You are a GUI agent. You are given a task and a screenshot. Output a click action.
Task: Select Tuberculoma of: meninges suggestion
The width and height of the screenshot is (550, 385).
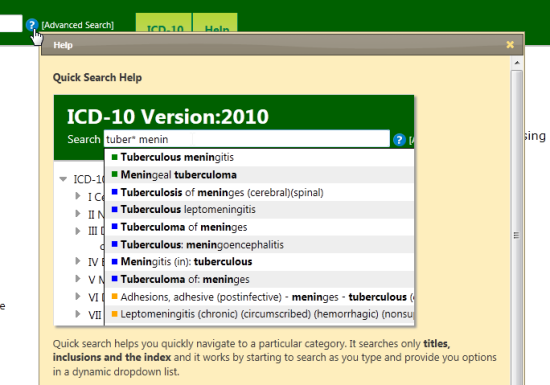coord(259,279)
